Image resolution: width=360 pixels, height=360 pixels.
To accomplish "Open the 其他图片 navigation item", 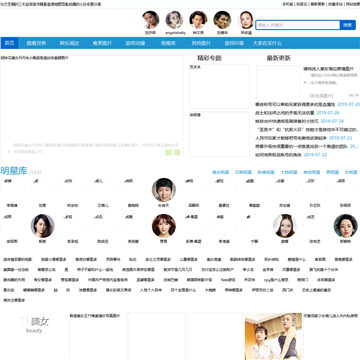I will click(201, 43).
